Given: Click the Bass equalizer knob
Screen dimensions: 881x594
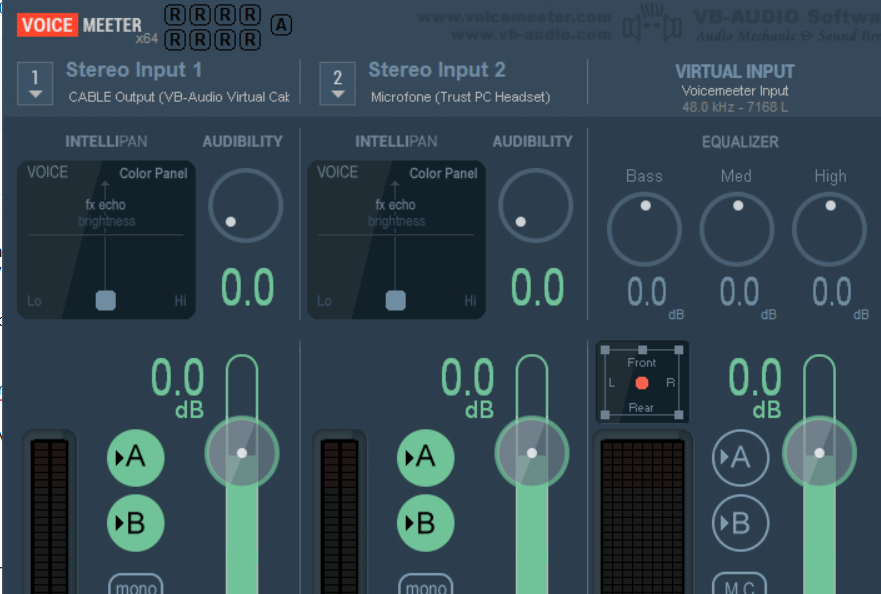Looking at the screenshot, I should click(x=644, y=229).
